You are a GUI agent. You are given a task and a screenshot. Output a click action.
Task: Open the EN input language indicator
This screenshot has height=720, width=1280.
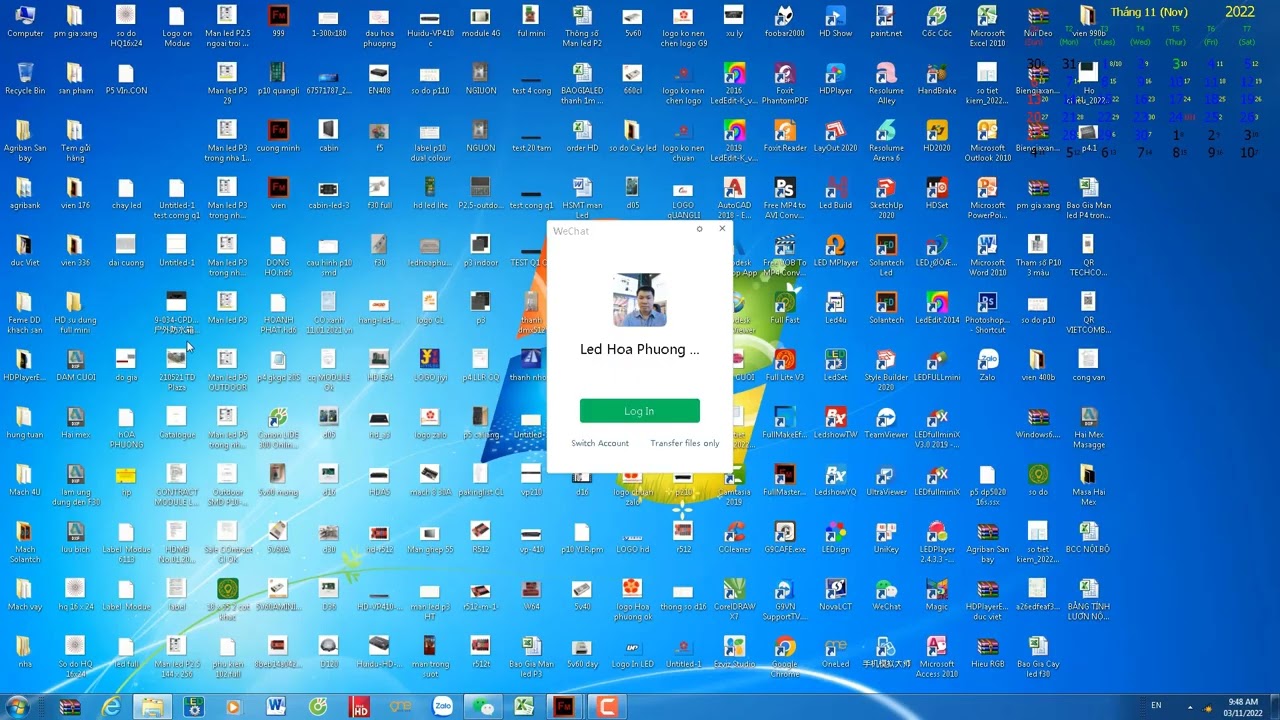(1156, 705)
